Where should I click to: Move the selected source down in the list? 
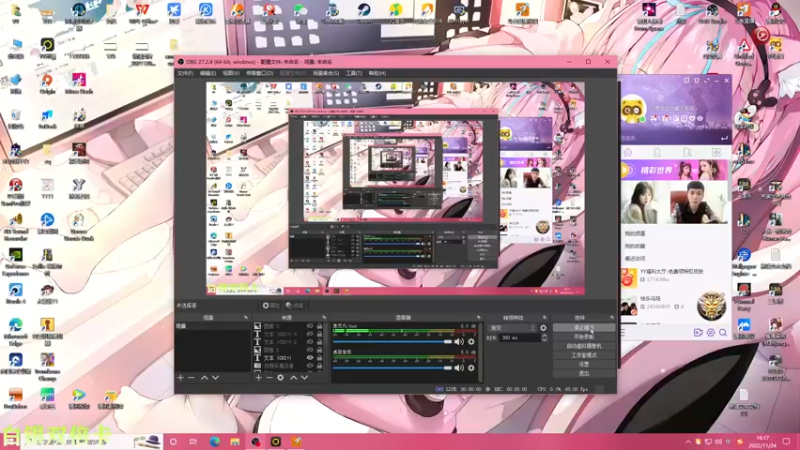(305, 378)
